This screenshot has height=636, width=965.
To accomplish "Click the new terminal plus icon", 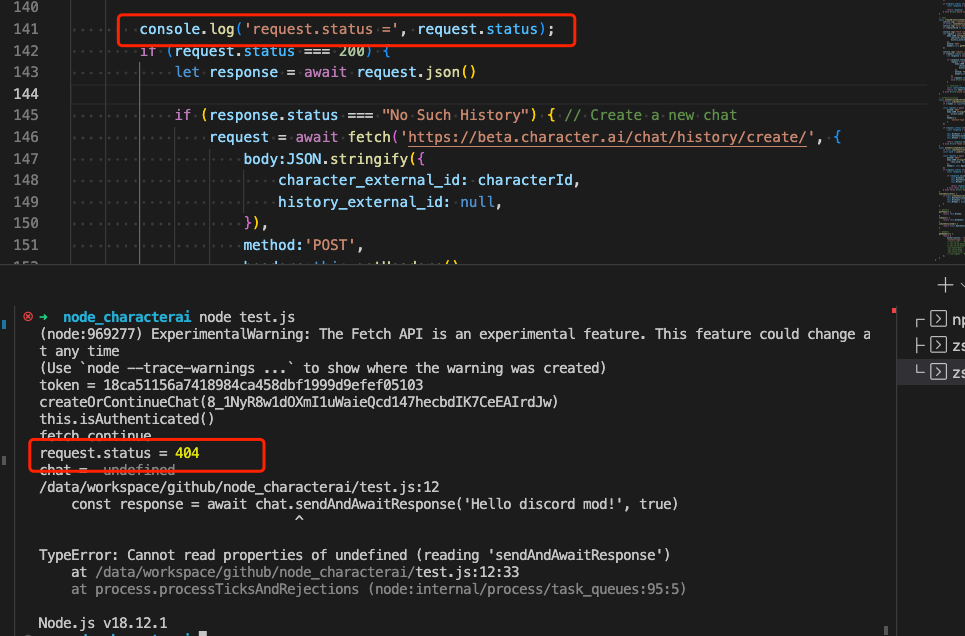I will (944, 285).
